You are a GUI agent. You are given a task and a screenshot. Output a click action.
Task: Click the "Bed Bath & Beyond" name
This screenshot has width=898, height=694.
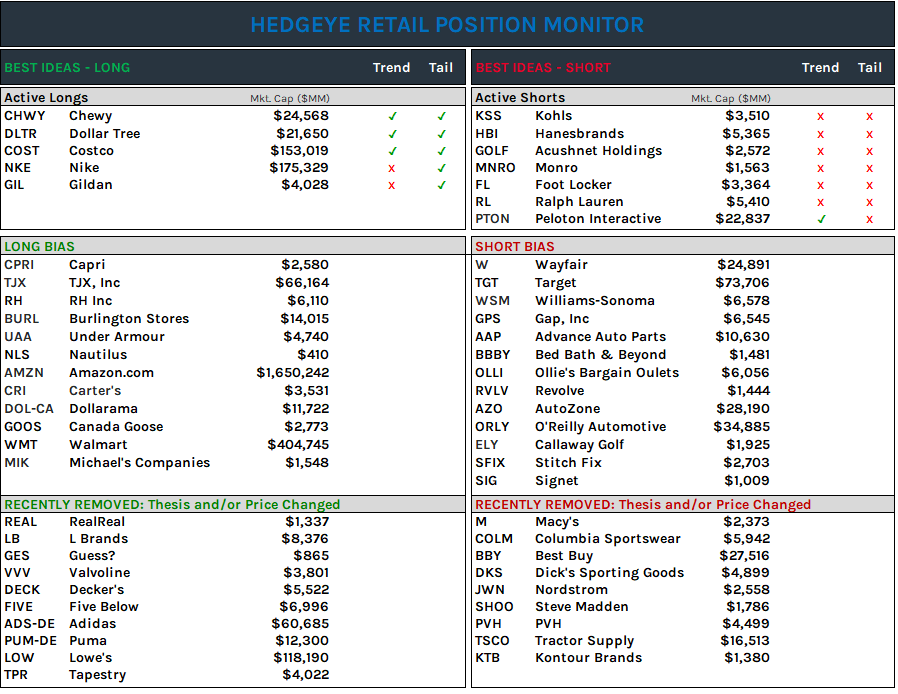tap(601, 355)
